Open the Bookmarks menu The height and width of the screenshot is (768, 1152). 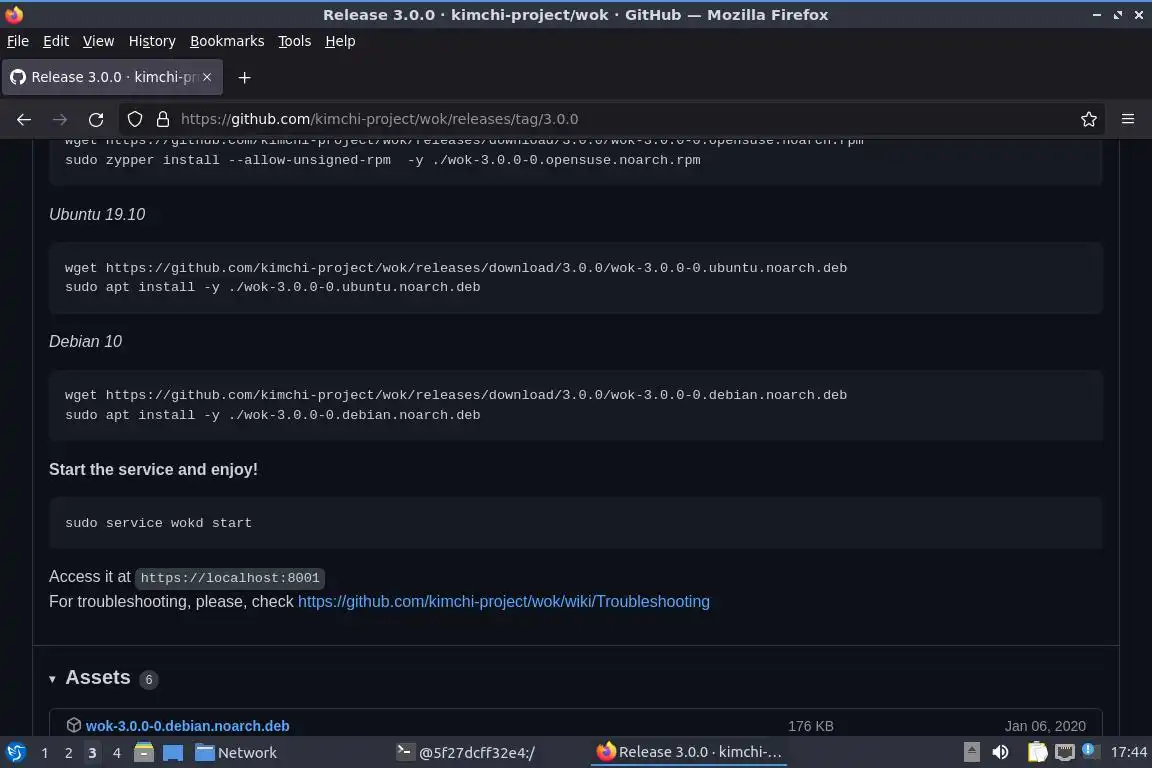point(227,41)
